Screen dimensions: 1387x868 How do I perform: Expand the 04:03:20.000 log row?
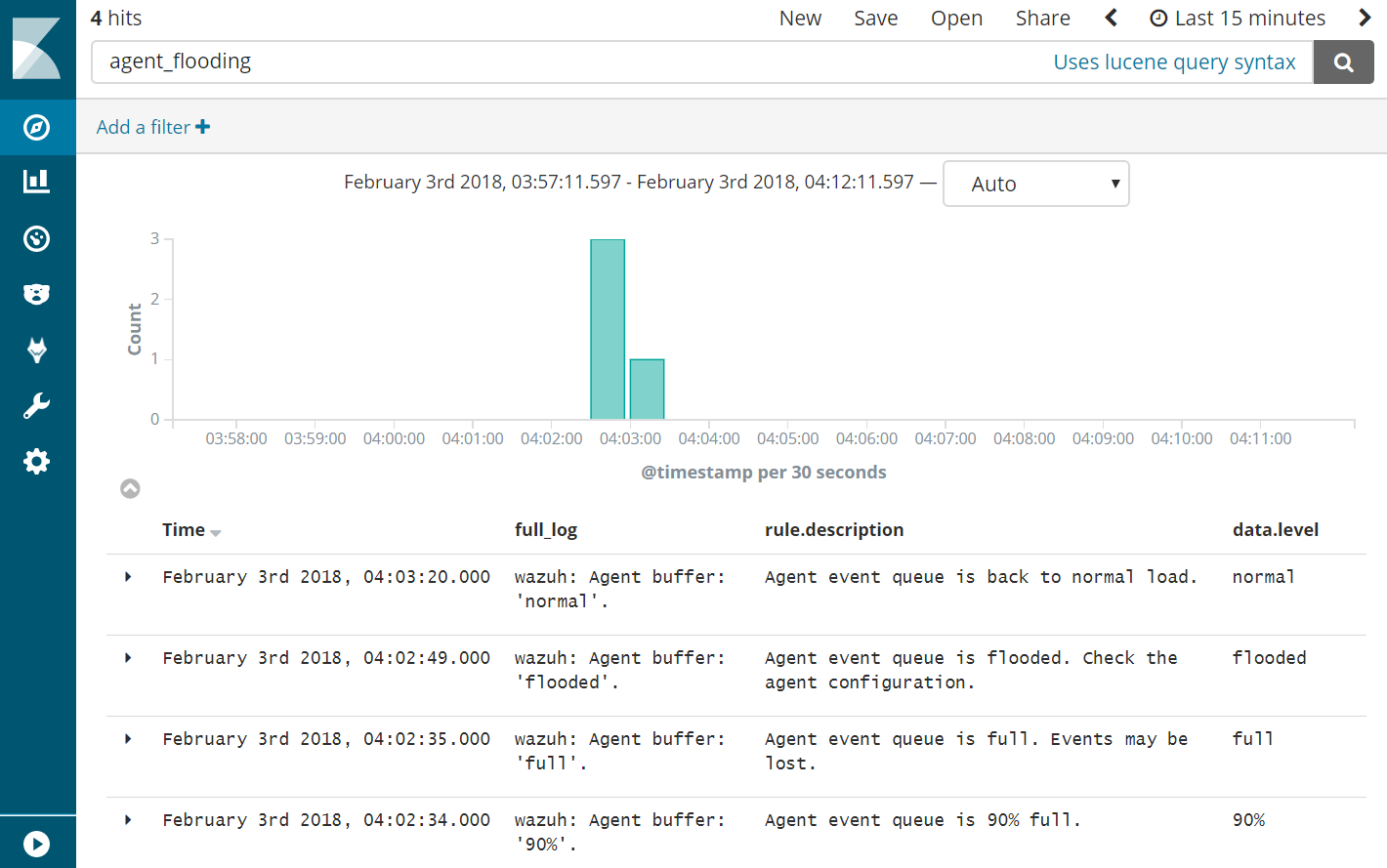[128, 577]
